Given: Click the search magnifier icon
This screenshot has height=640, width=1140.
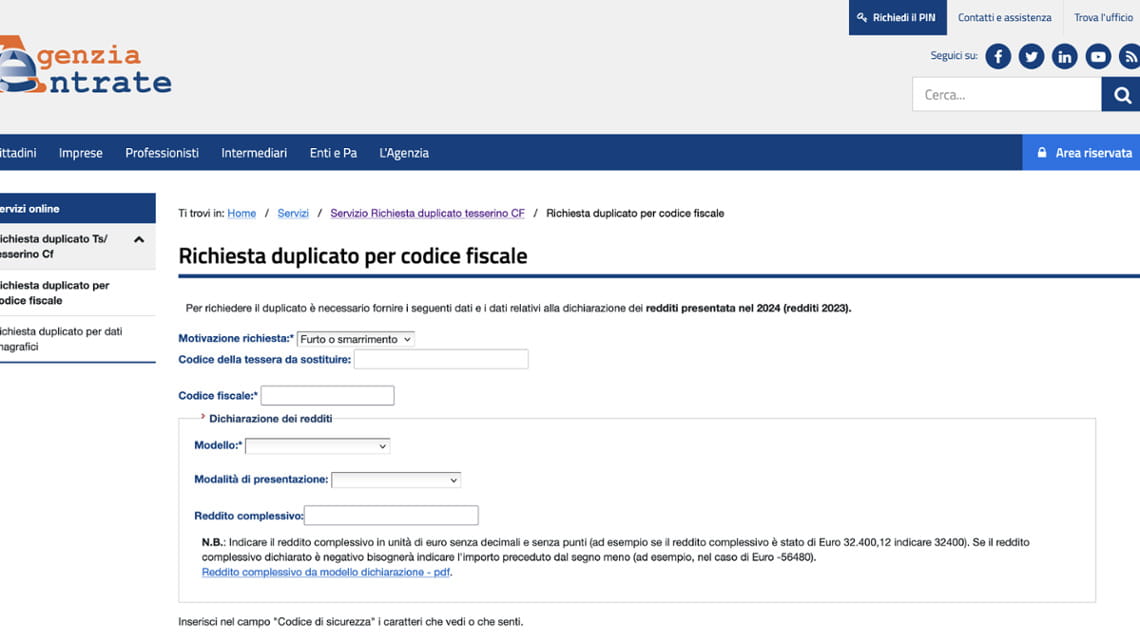Looking at the screenshot, I should (1120, 94).
